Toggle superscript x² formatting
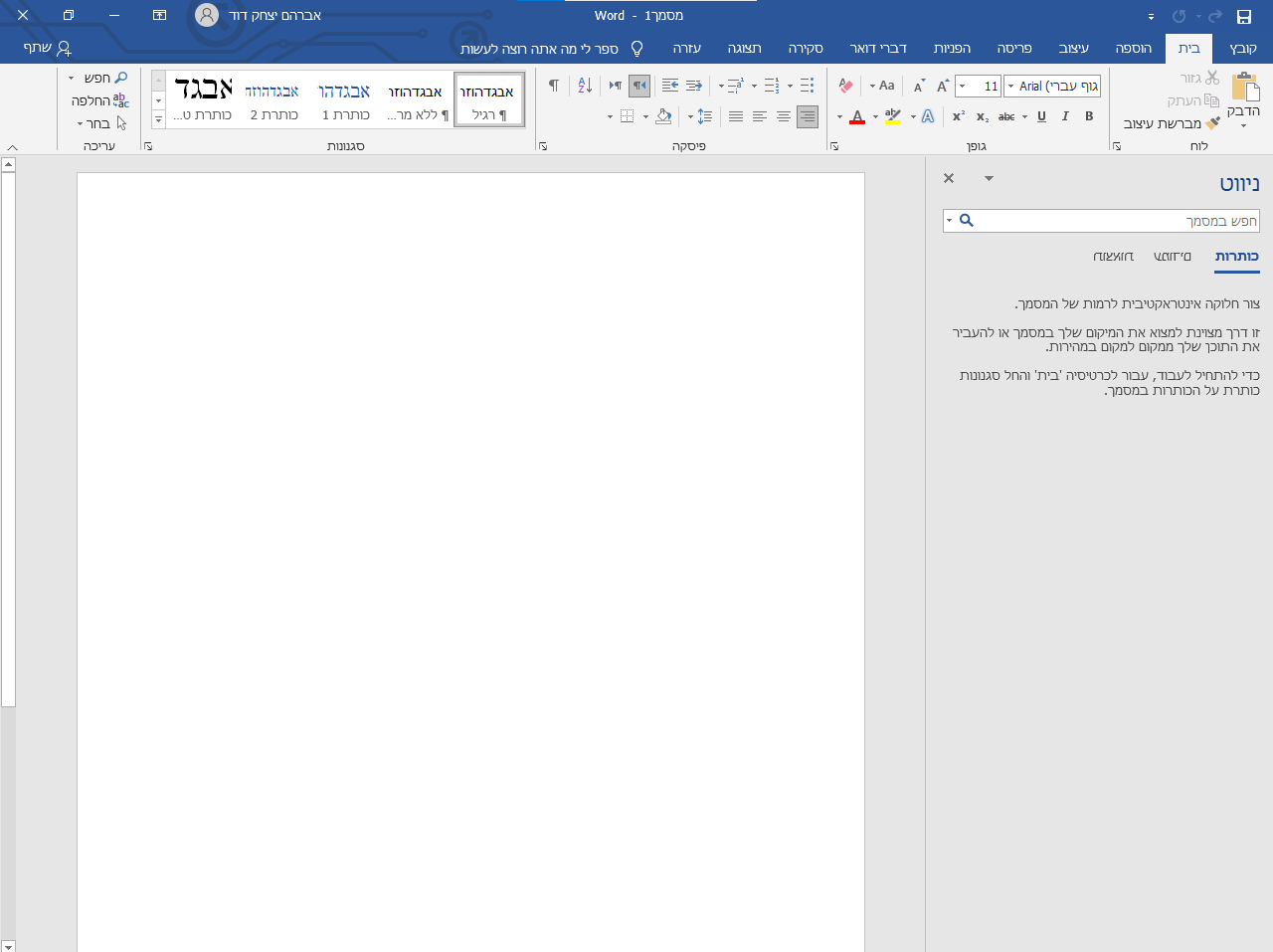This screenshot has height=952, width=1273. point(959,116)
